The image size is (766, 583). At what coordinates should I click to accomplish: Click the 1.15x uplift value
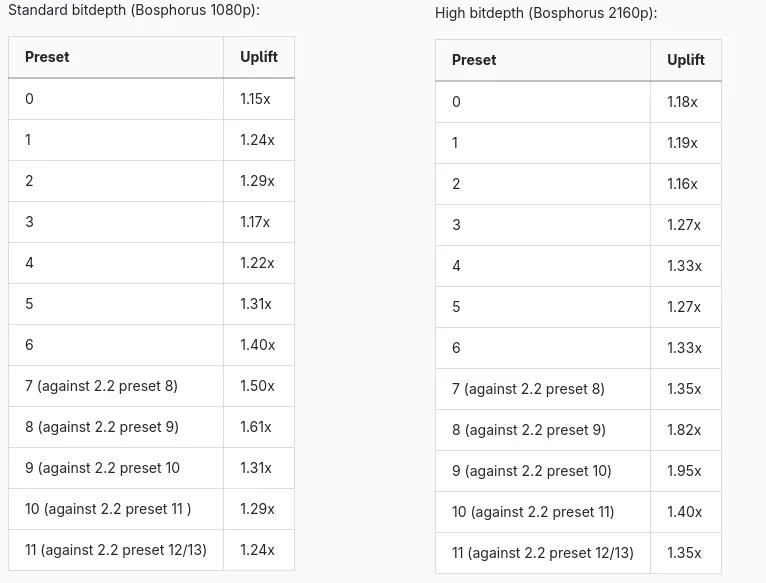(x=255, y=99)
